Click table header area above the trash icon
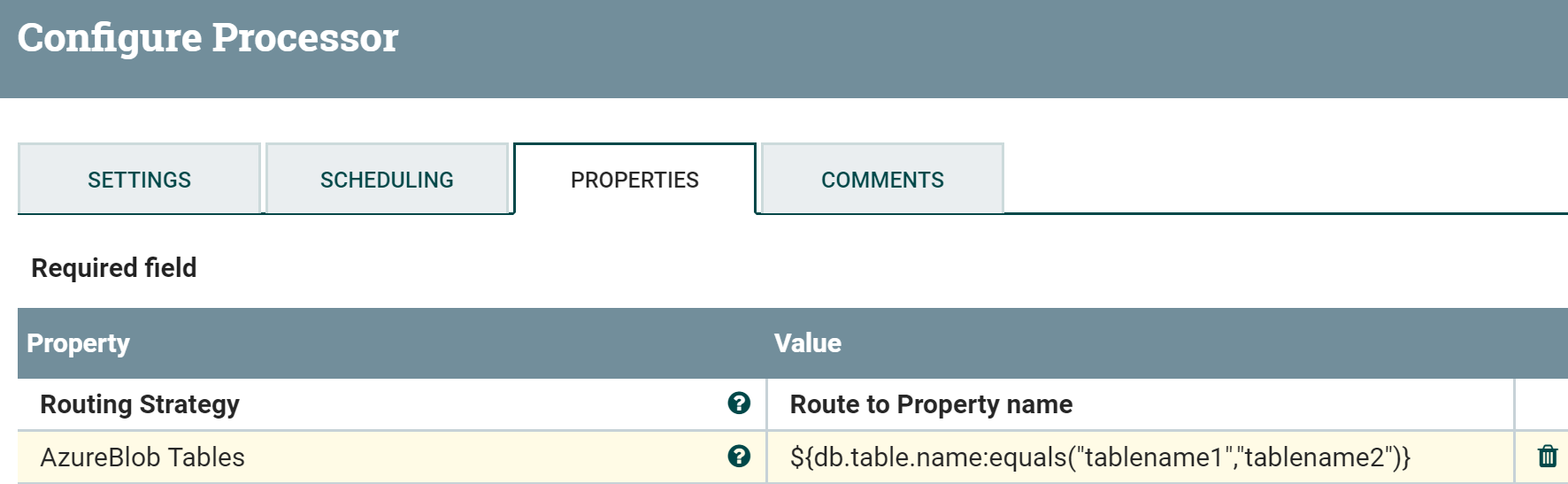 pyautogui.click(x=1541, y=343)
